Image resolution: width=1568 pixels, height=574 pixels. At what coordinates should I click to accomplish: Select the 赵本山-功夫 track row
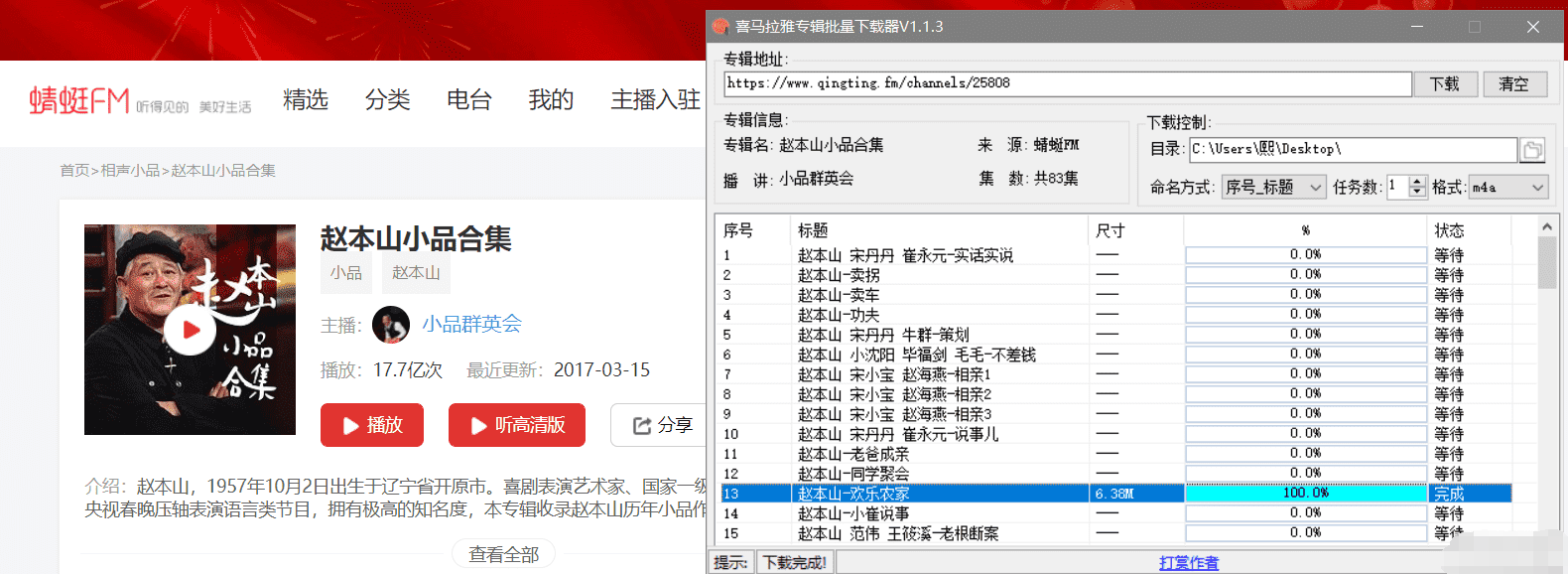pos(1114,315)
